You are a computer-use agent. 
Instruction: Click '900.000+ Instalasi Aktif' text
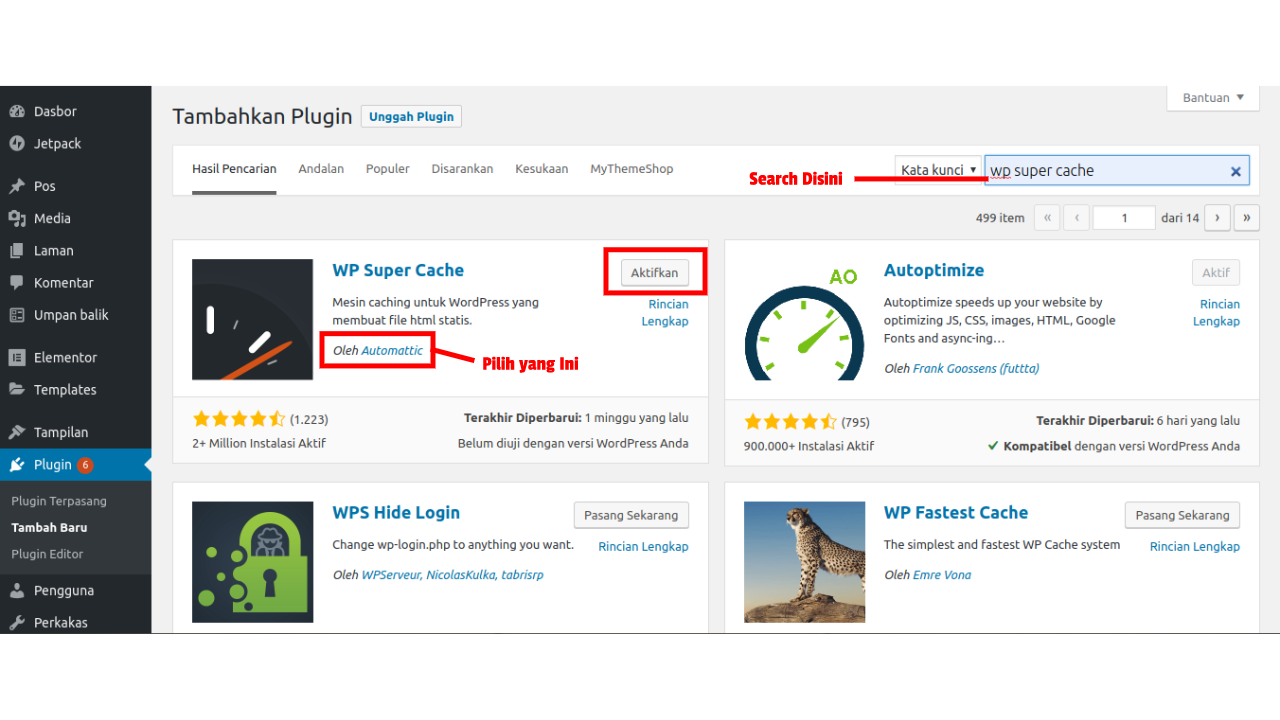click(809, 446)
